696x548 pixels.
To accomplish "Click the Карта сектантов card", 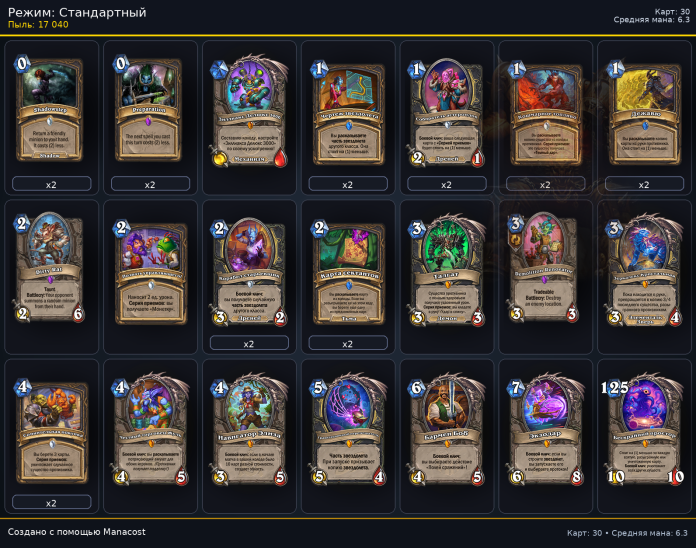I will [348, 271].
